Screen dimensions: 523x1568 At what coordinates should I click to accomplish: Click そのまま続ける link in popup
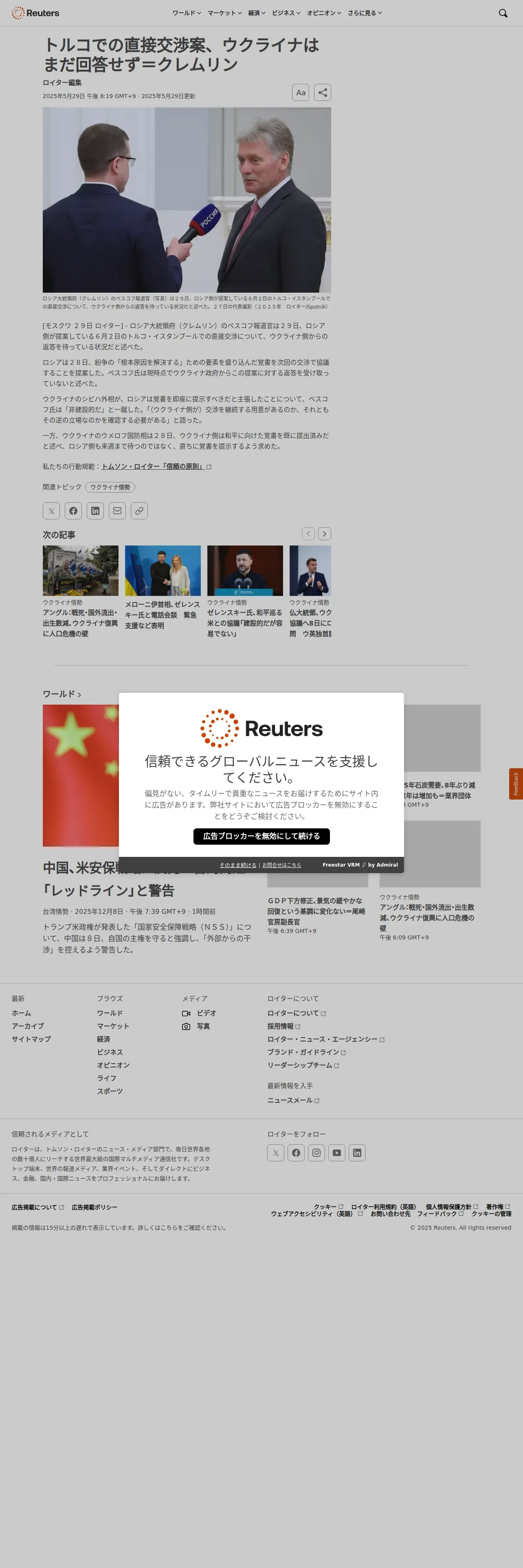[238, 865]
